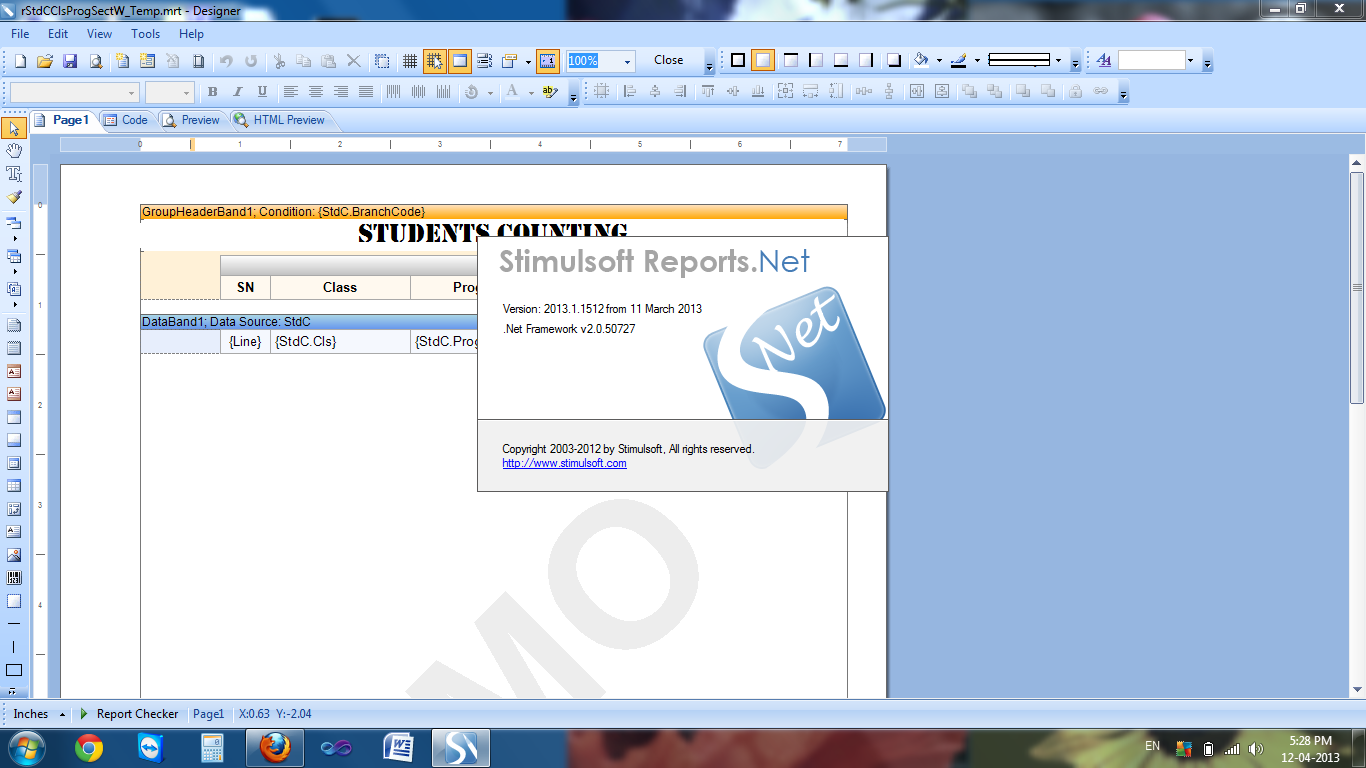Cut selection with the scissors icon
Screen dimensions: 1366x768
tap(279, 61)
